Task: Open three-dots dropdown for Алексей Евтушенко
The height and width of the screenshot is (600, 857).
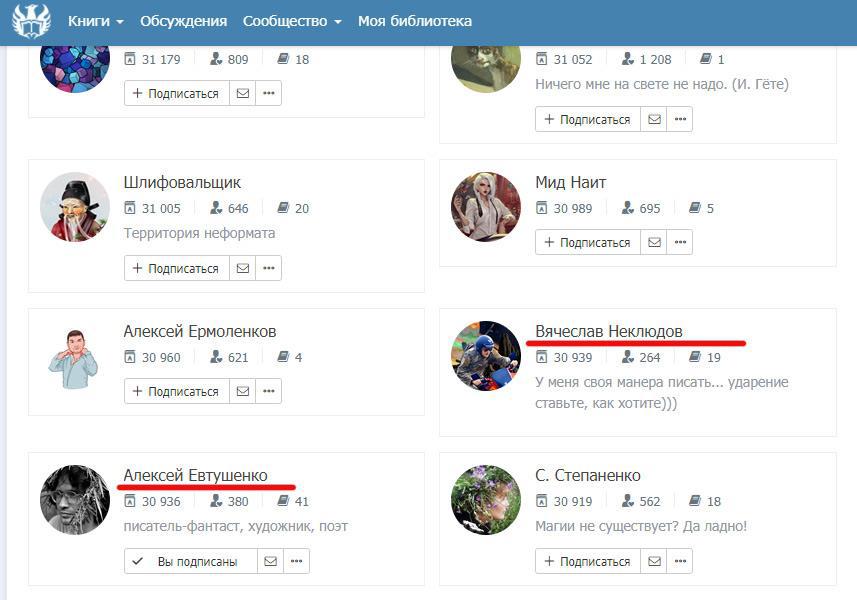Action: pyautogui.click(x=296, y=561)
